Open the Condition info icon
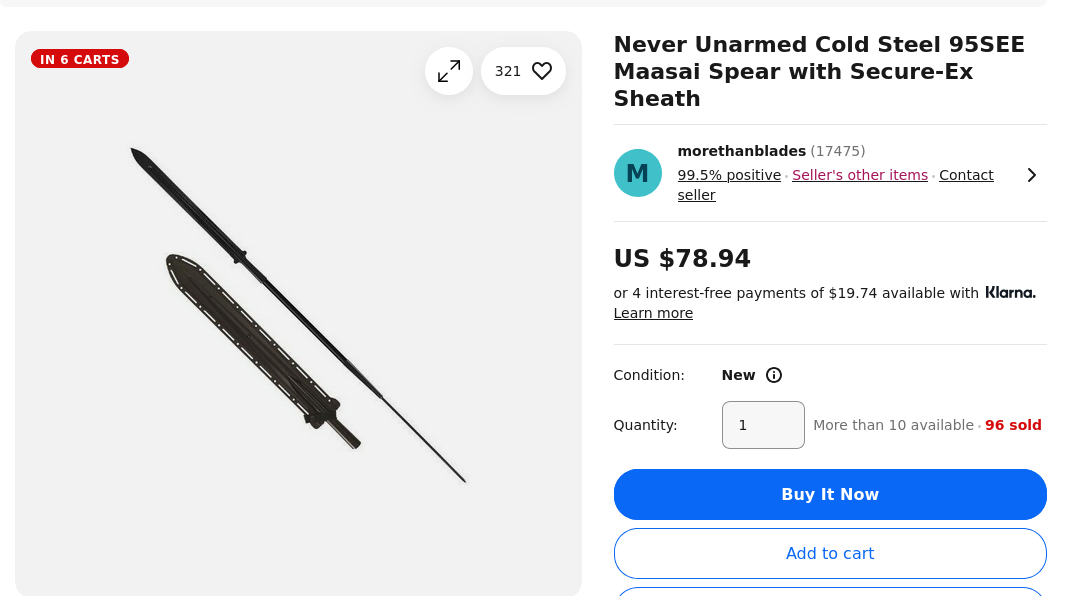Image resolution: width=1075 pixels, height=596 pixels. click(773, 375)
